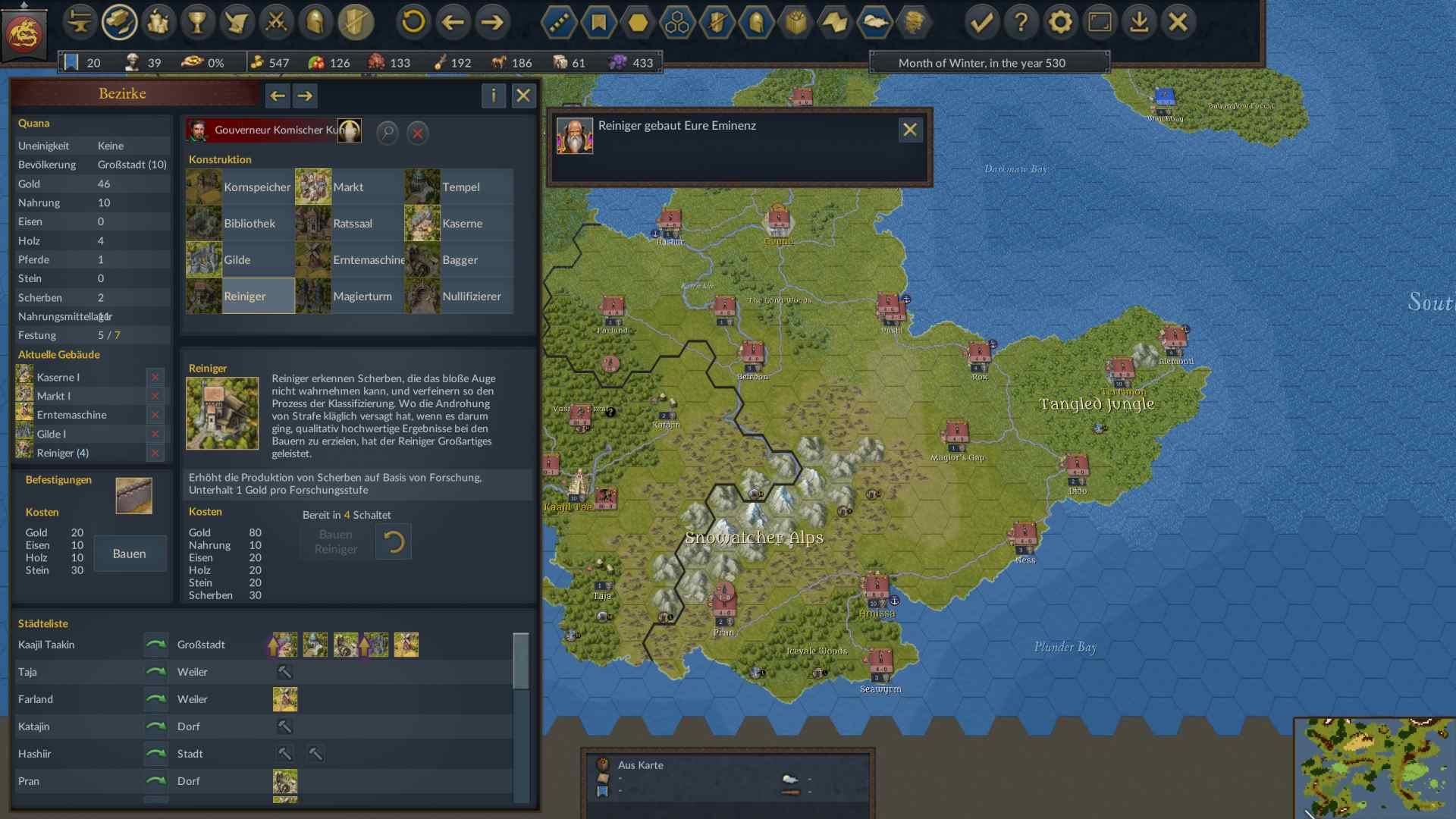This screenshot has height=819, width=1456.
Task: Select Kornspeicher construction option
Action: point(240,187)
